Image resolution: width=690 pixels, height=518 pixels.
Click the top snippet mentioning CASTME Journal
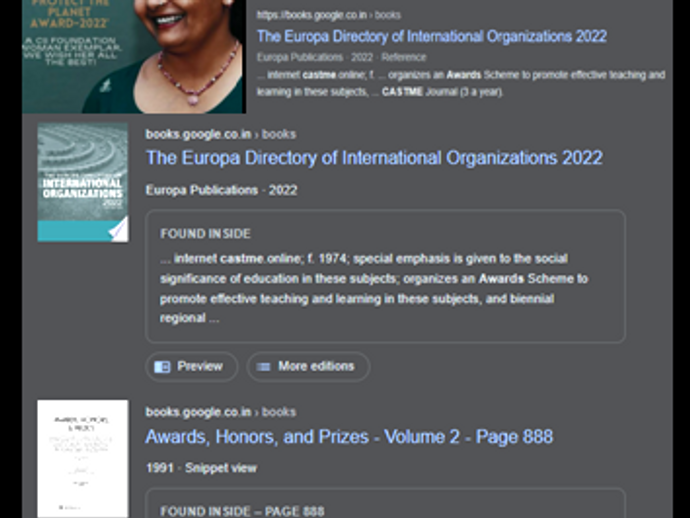click(461, 84)
